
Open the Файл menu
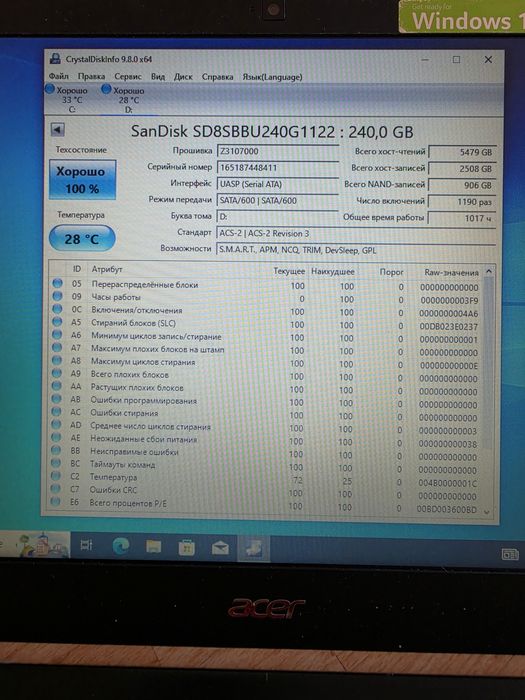tap(58, 76)
